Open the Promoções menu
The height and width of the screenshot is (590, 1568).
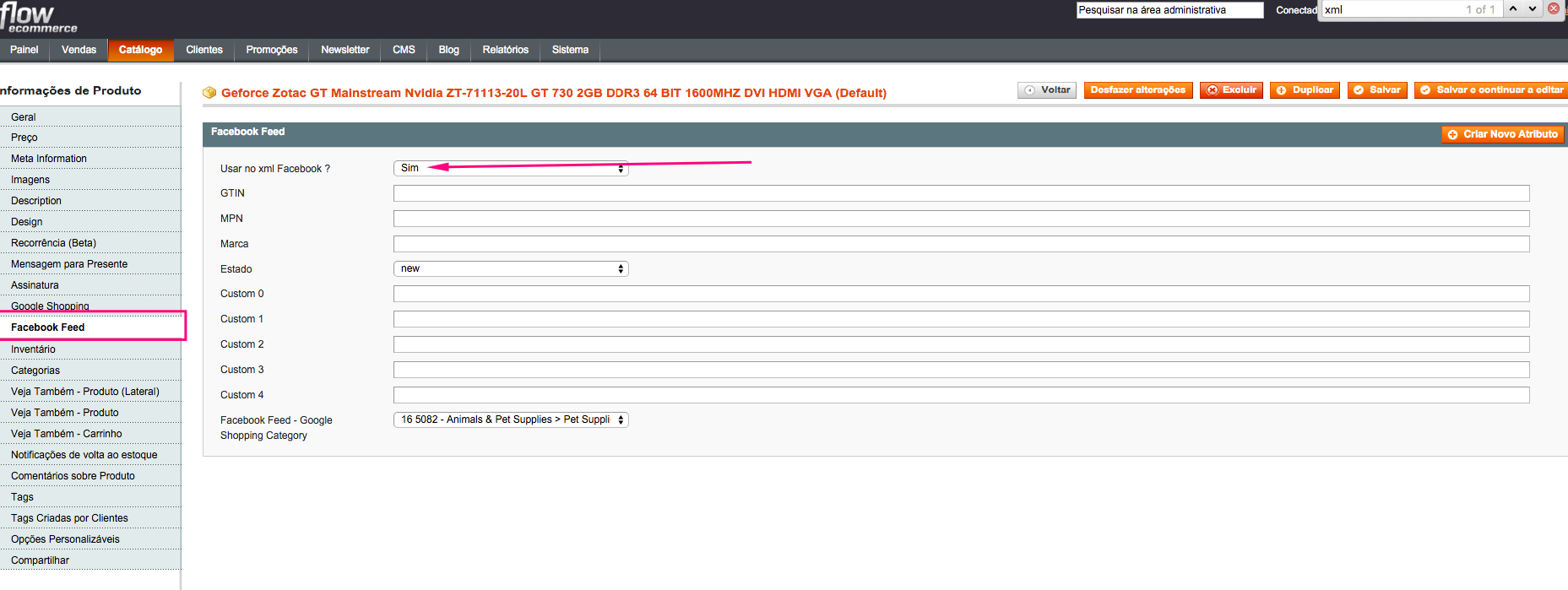coord(272,50)
